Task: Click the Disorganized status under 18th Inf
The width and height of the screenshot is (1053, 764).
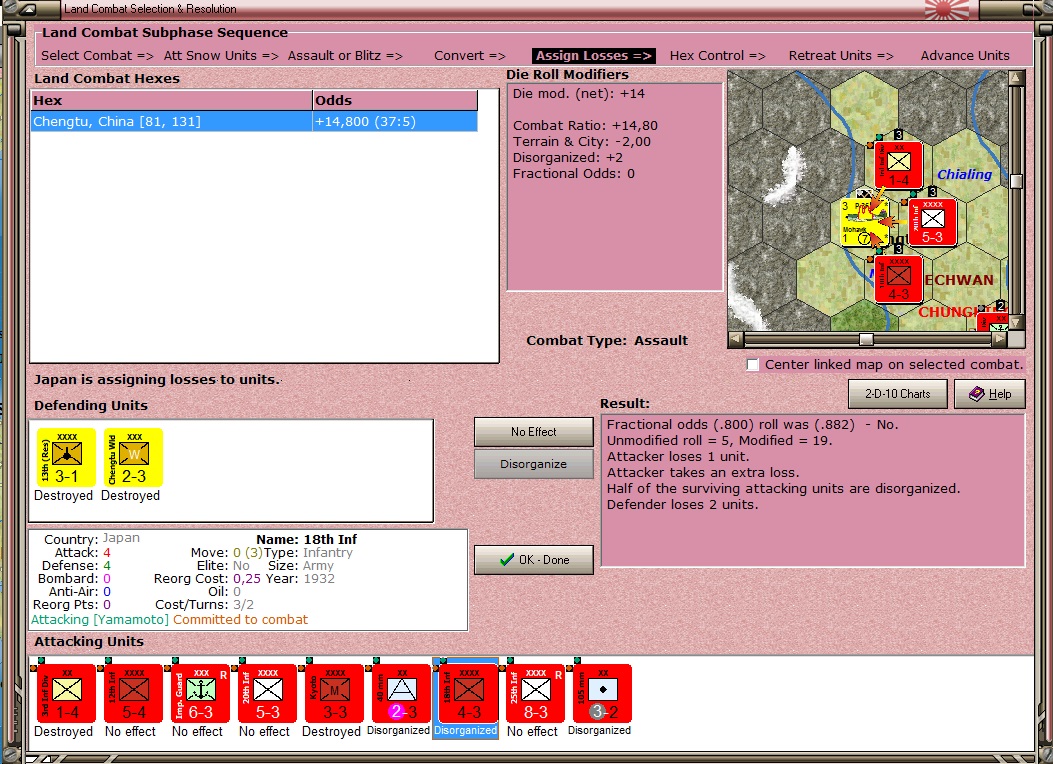Action: click(x=465, y=730)
